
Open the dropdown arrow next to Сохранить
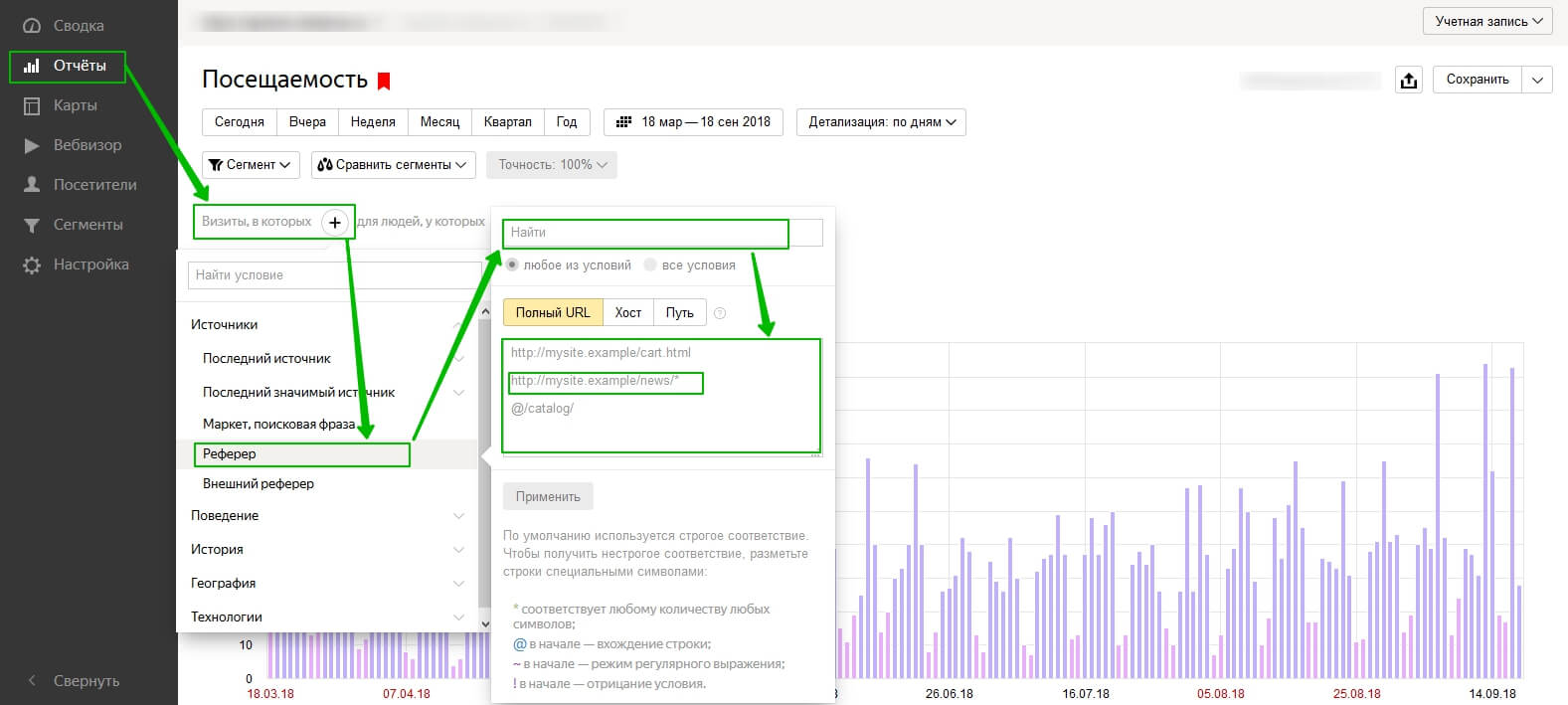click(x=1537, y=80)
